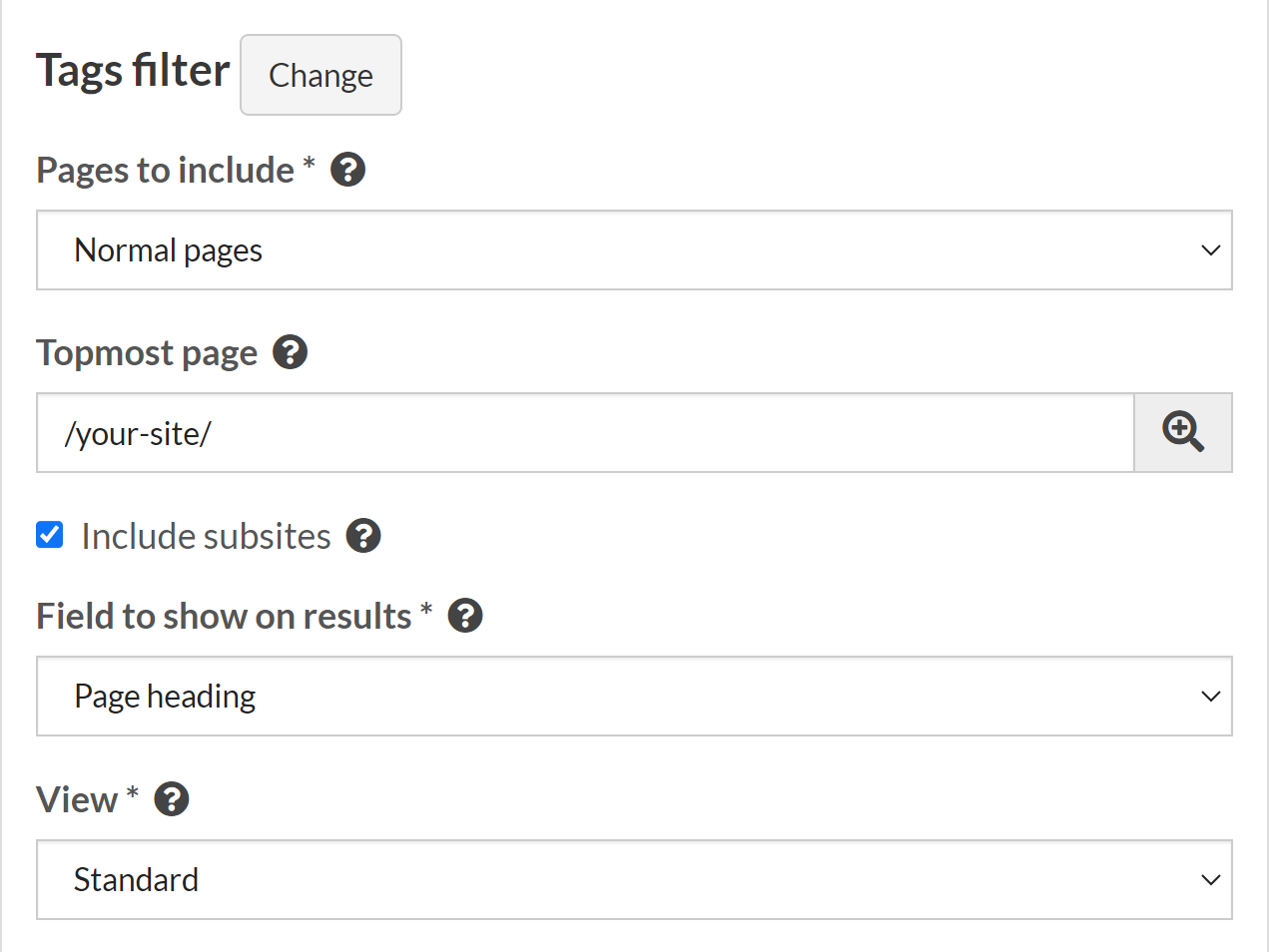Viewport: 1269px width, 952px height.
Task: Open the View dropdown showing Standard
Action: pyautogui.click(x=634, y=879)
